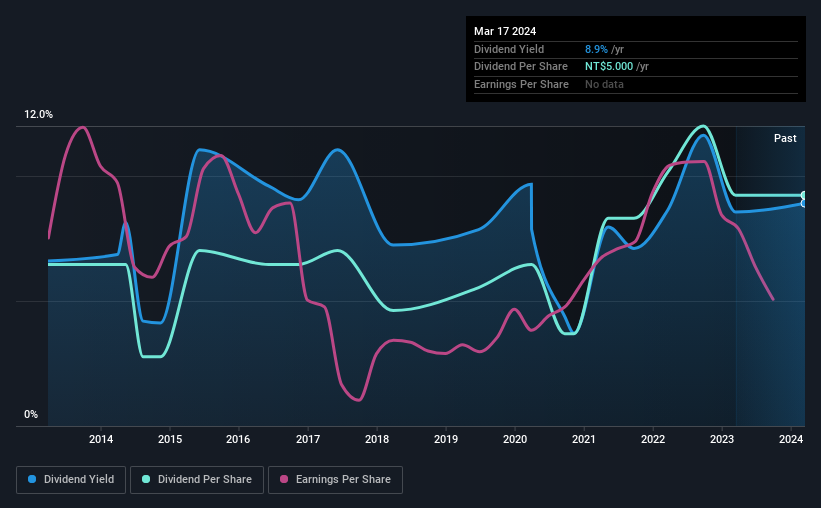Click the 2022 x-axis label
Screen dimensions: 821x508
(653, 439)
